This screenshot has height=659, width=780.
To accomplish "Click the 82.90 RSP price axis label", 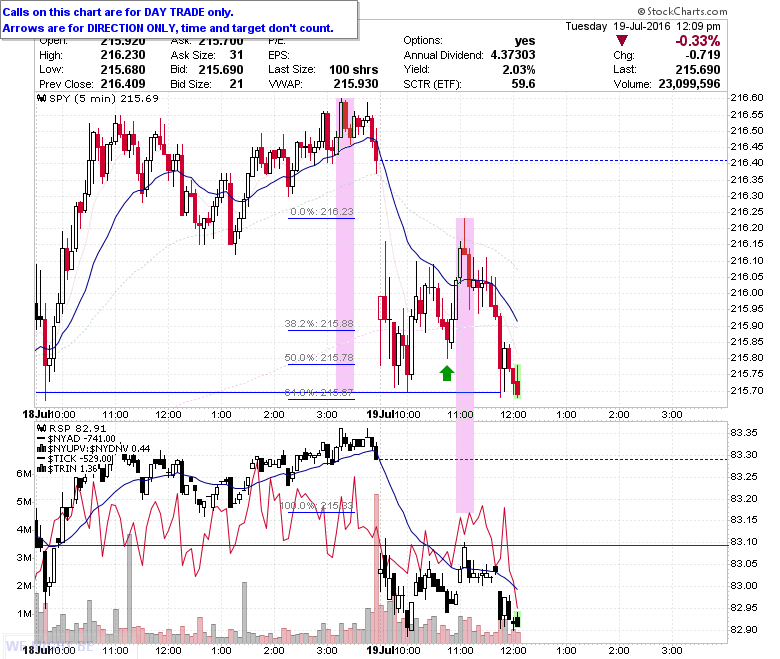I will (x=744, y=630).
